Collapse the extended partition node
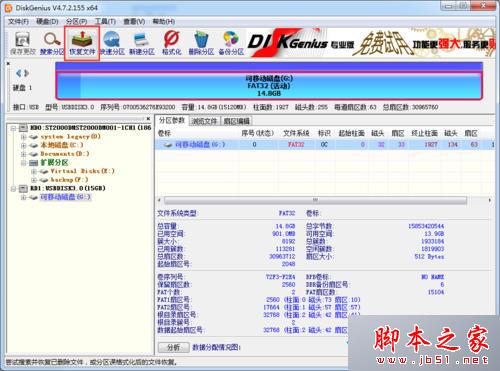The width and height of the screenshot is (500, 371). pyautogui.click(x=23, y=163)
